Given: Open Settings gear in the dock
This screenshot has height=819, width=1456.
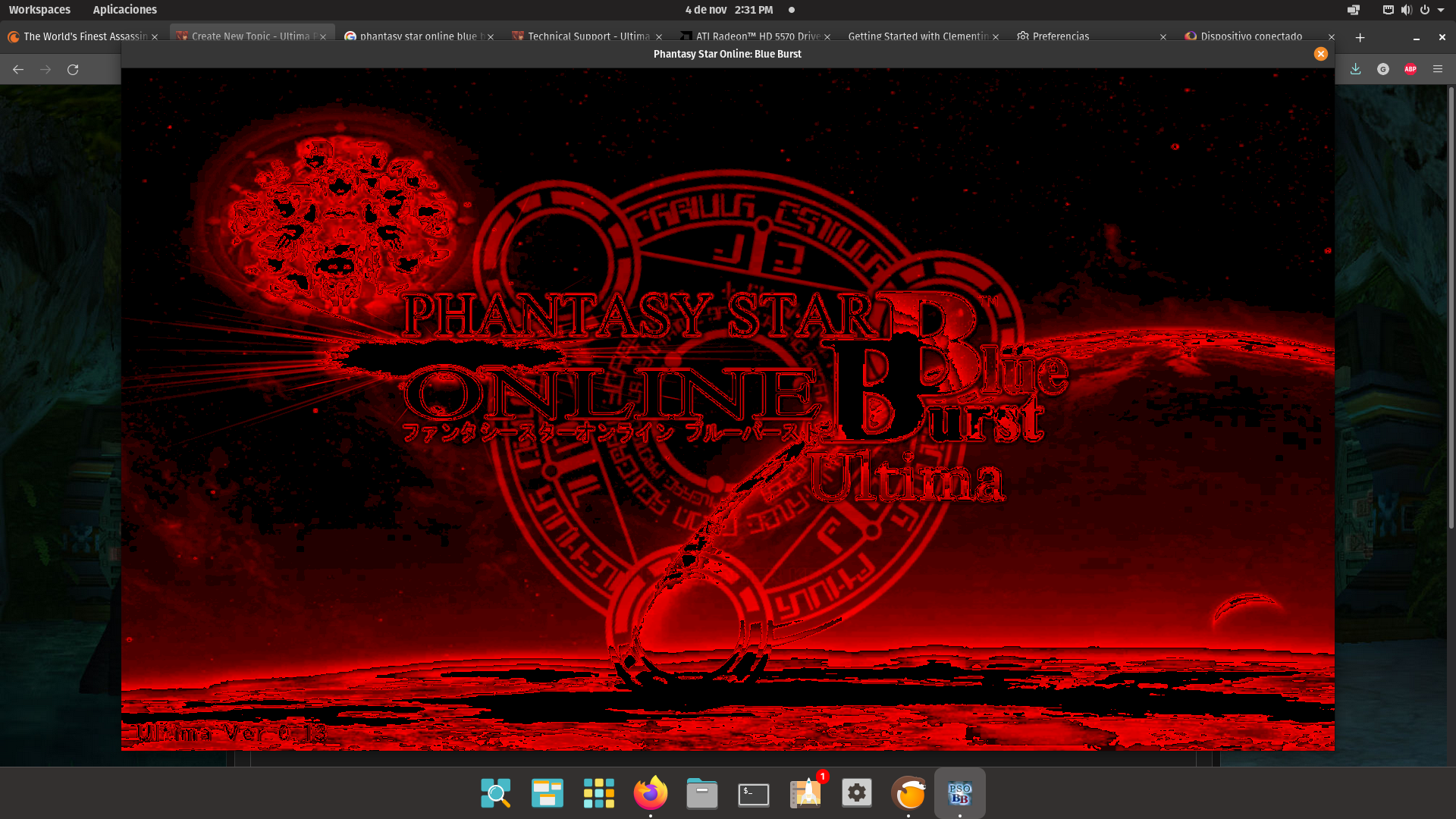Looking at the screenshot, I should tap(857, 793).
